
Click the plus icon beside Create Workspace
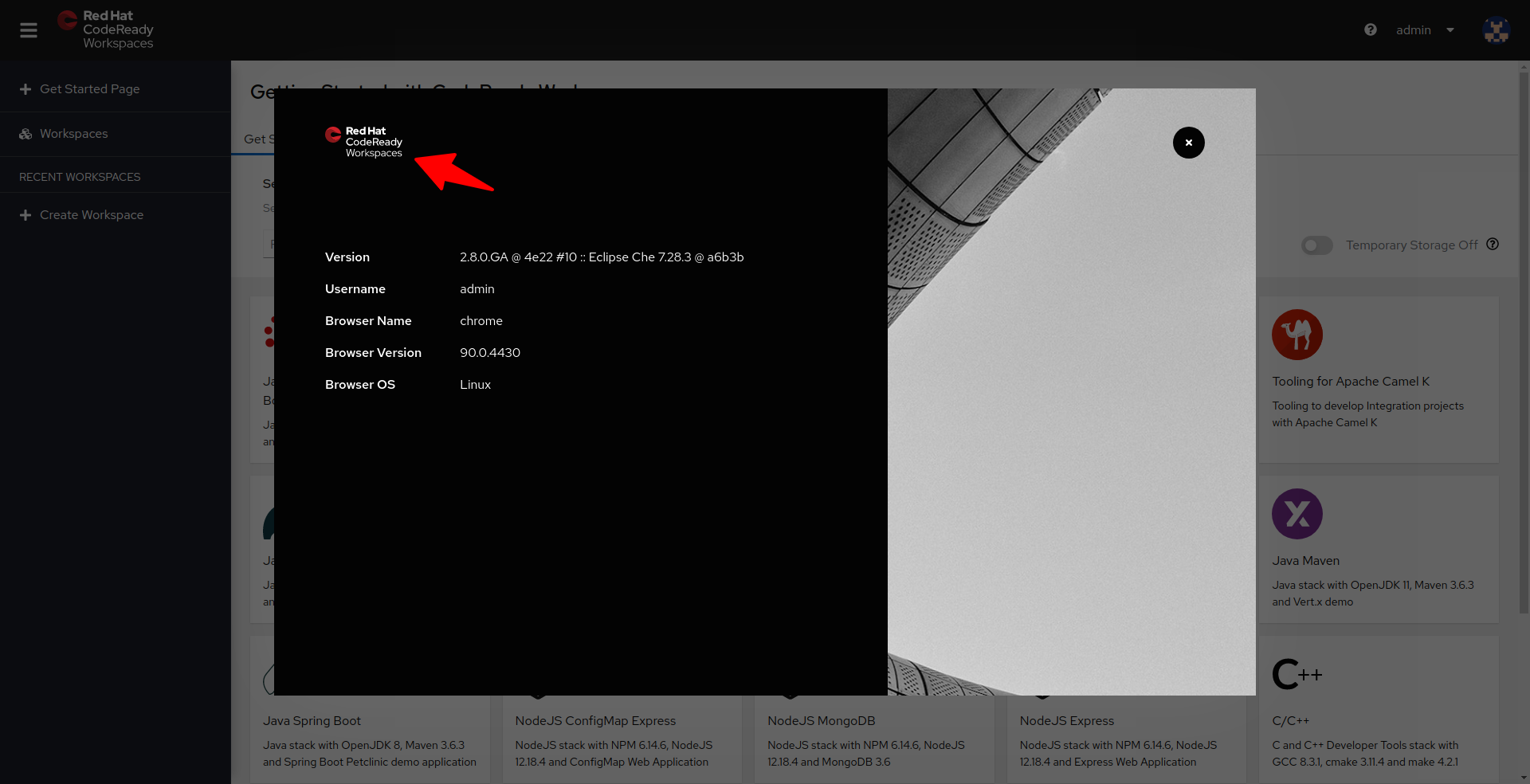click(x=25, y=215)
